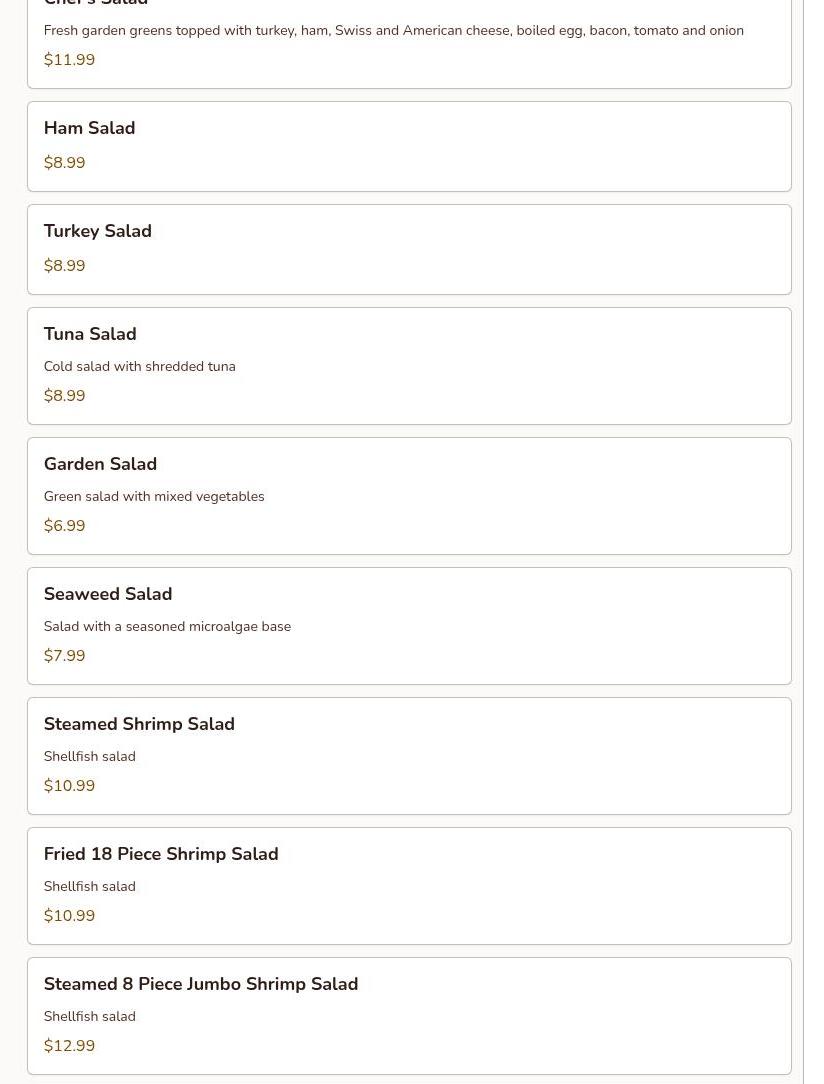Select Steamed Shrimp Salad title
The height and width of the screenshot is (1084, 824).
(x=139, y=724)
